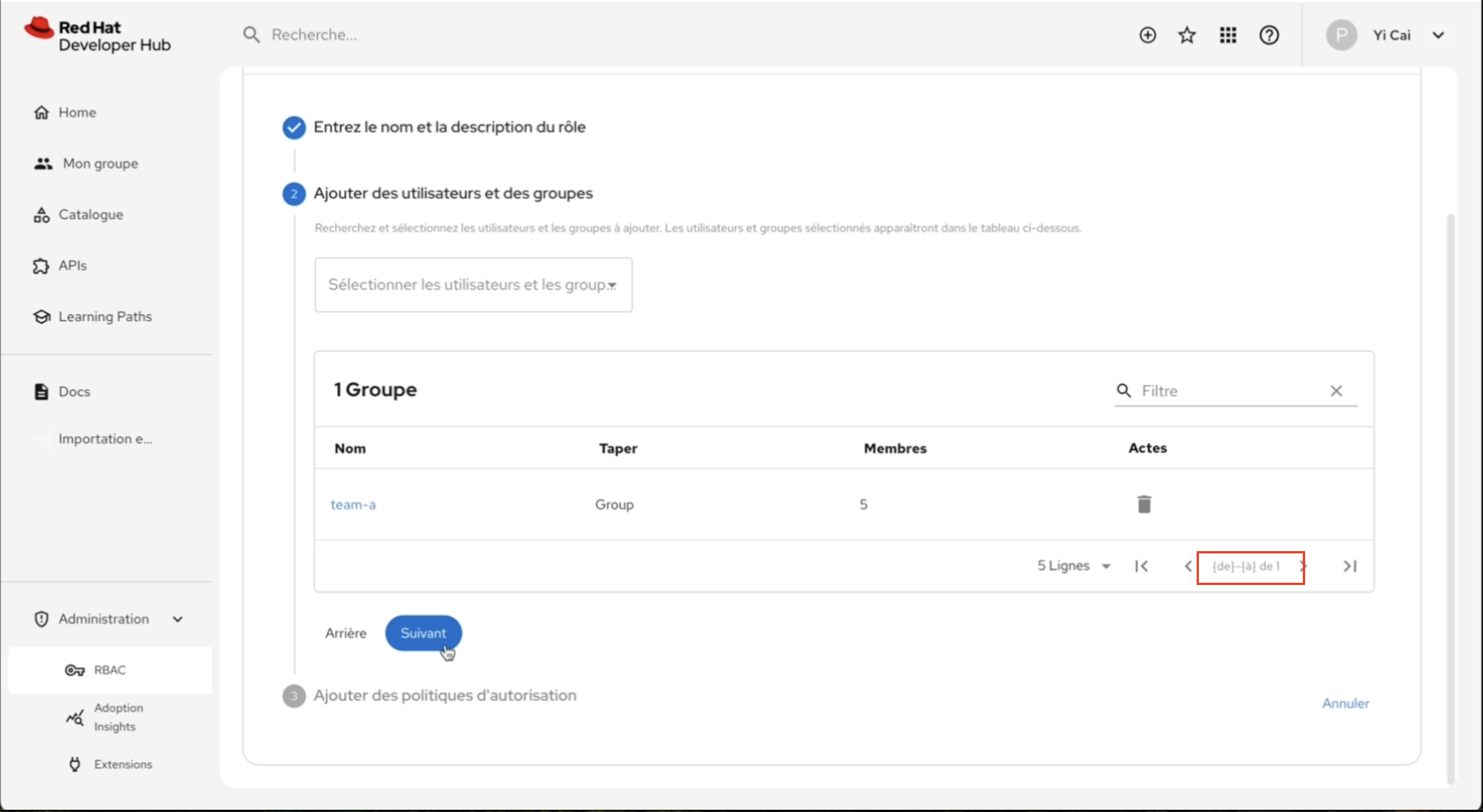
Task: Clear the Filtre field with X icon
Action: (1336, 391)
